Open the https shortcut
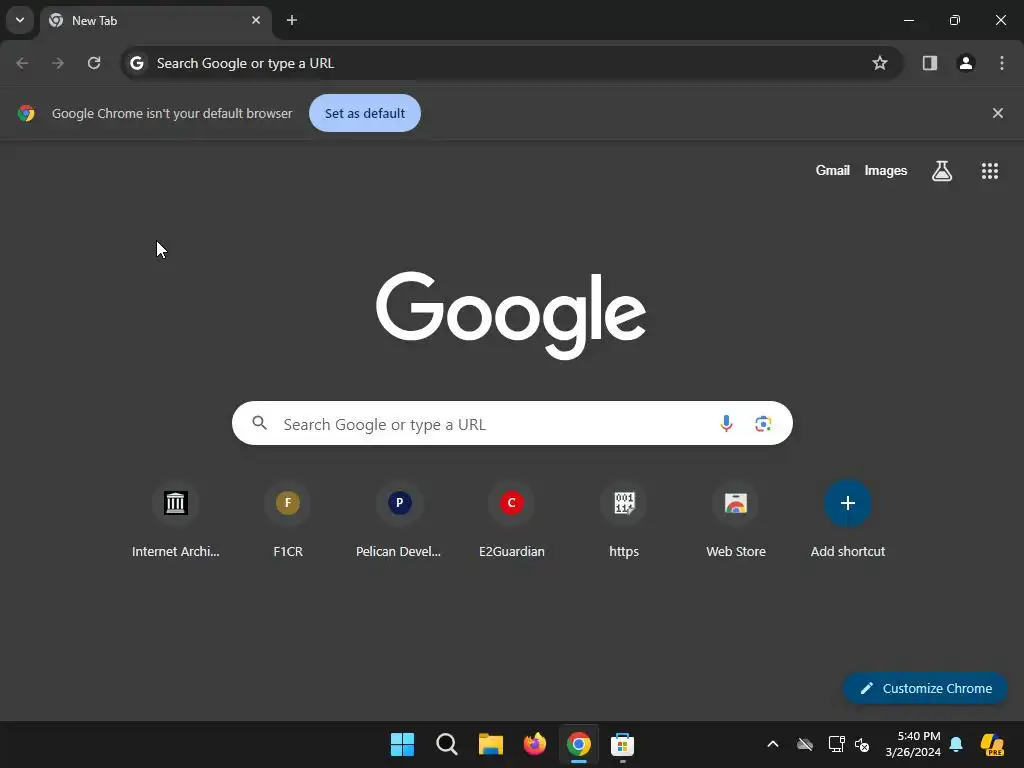Viewport: 1024px width, 768px height. (x=624, y=520)
